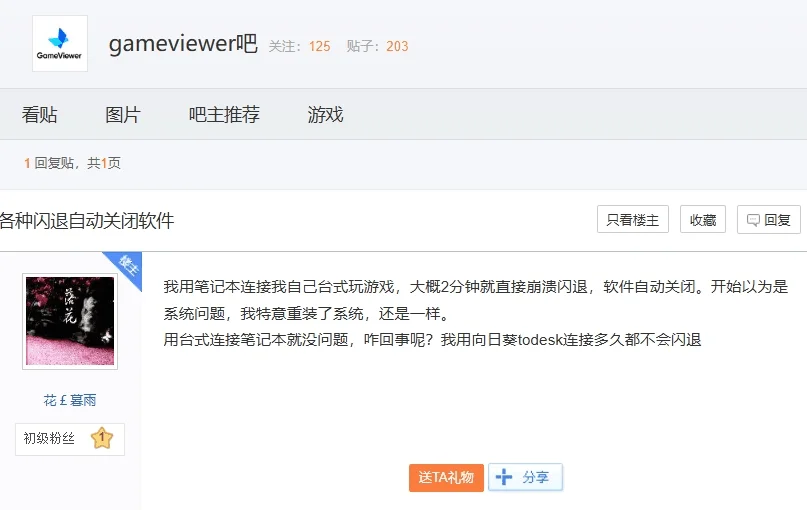Screen dimensions: 807x510
Task: Open the poster's avatar picture
Action: click(x=70, y=321)
